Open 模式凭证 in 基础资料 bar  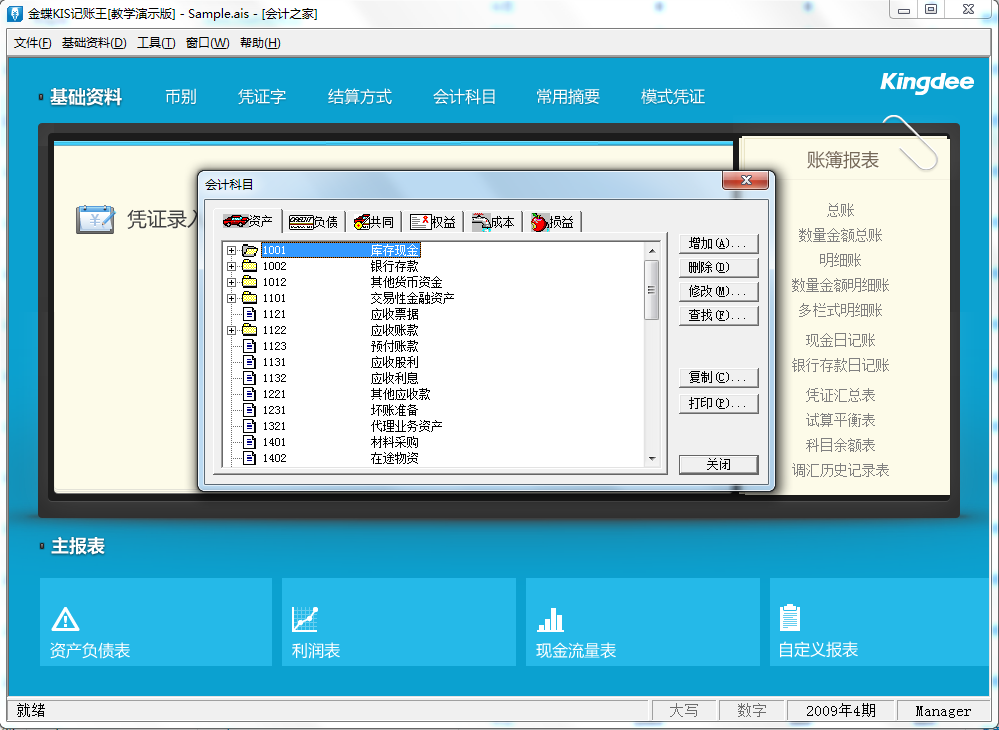pos(673,97)
